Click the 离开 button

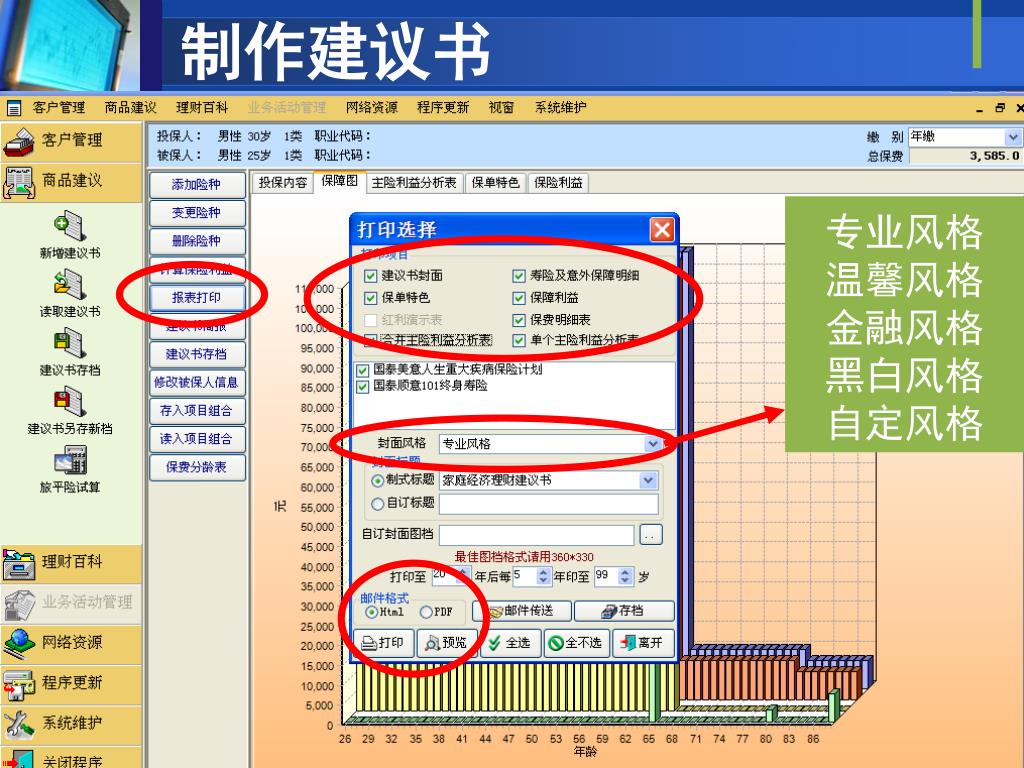point(642,643)
